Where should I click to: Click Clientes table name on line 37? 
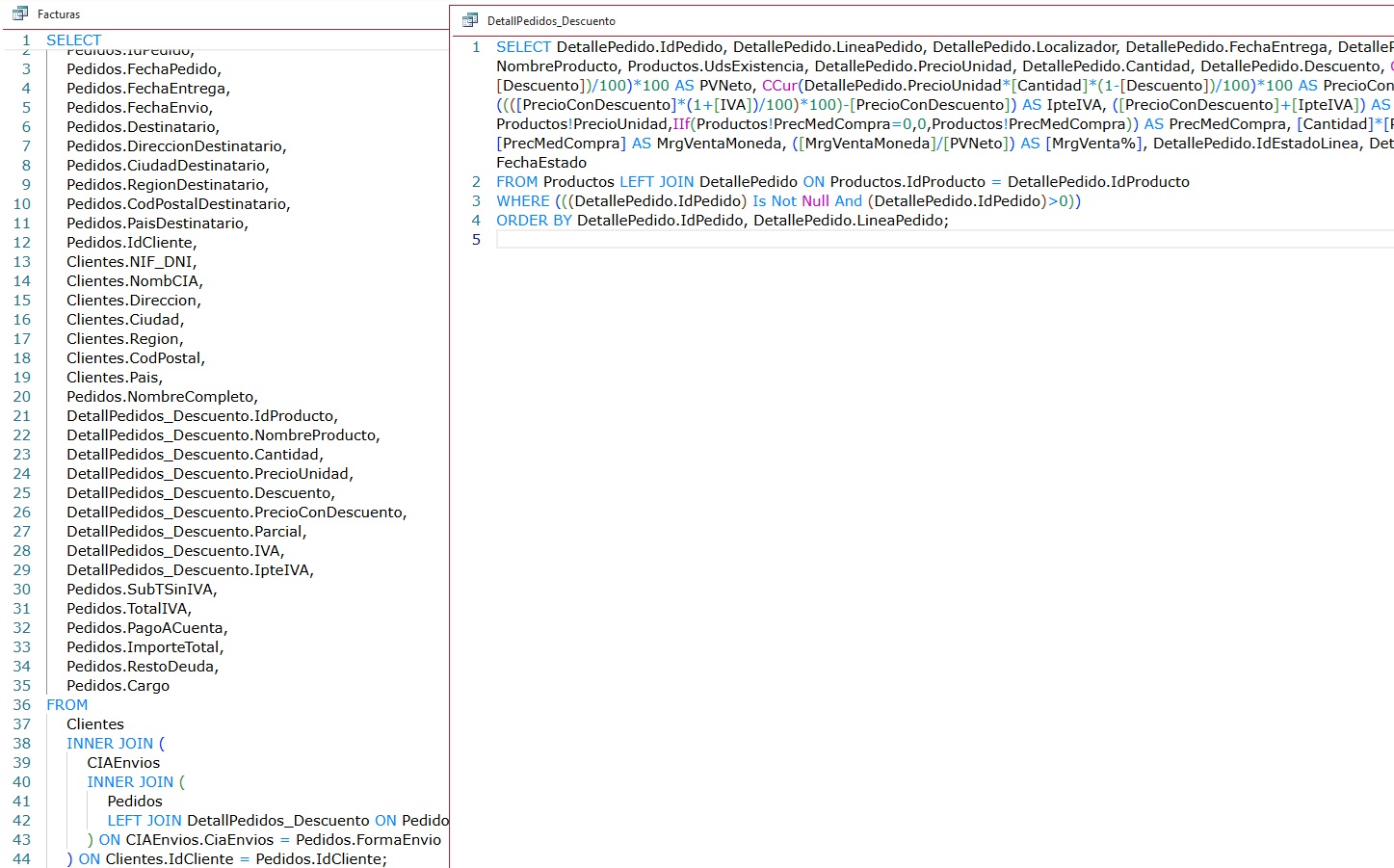(x=95, y=723)
